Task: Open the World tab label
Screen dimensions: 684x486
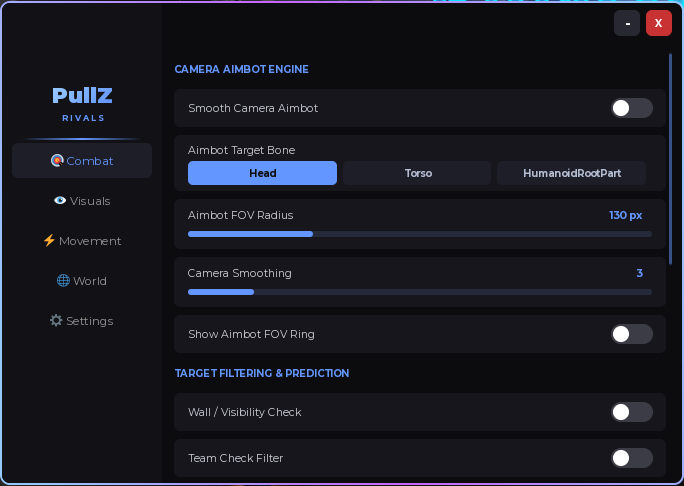Action: point(90,281)
